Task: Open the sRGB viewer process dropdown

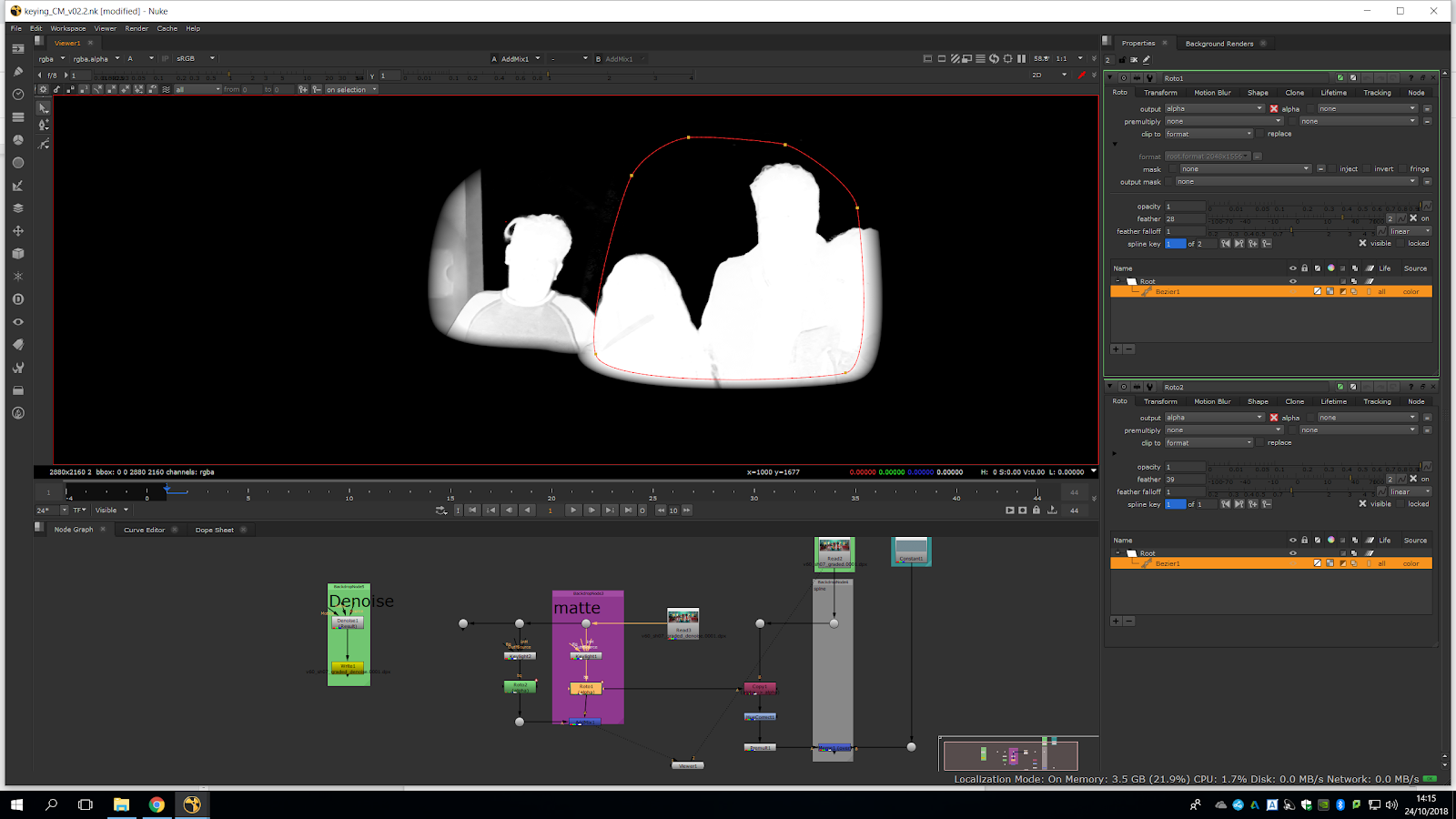Action: (x=196, y=59)
